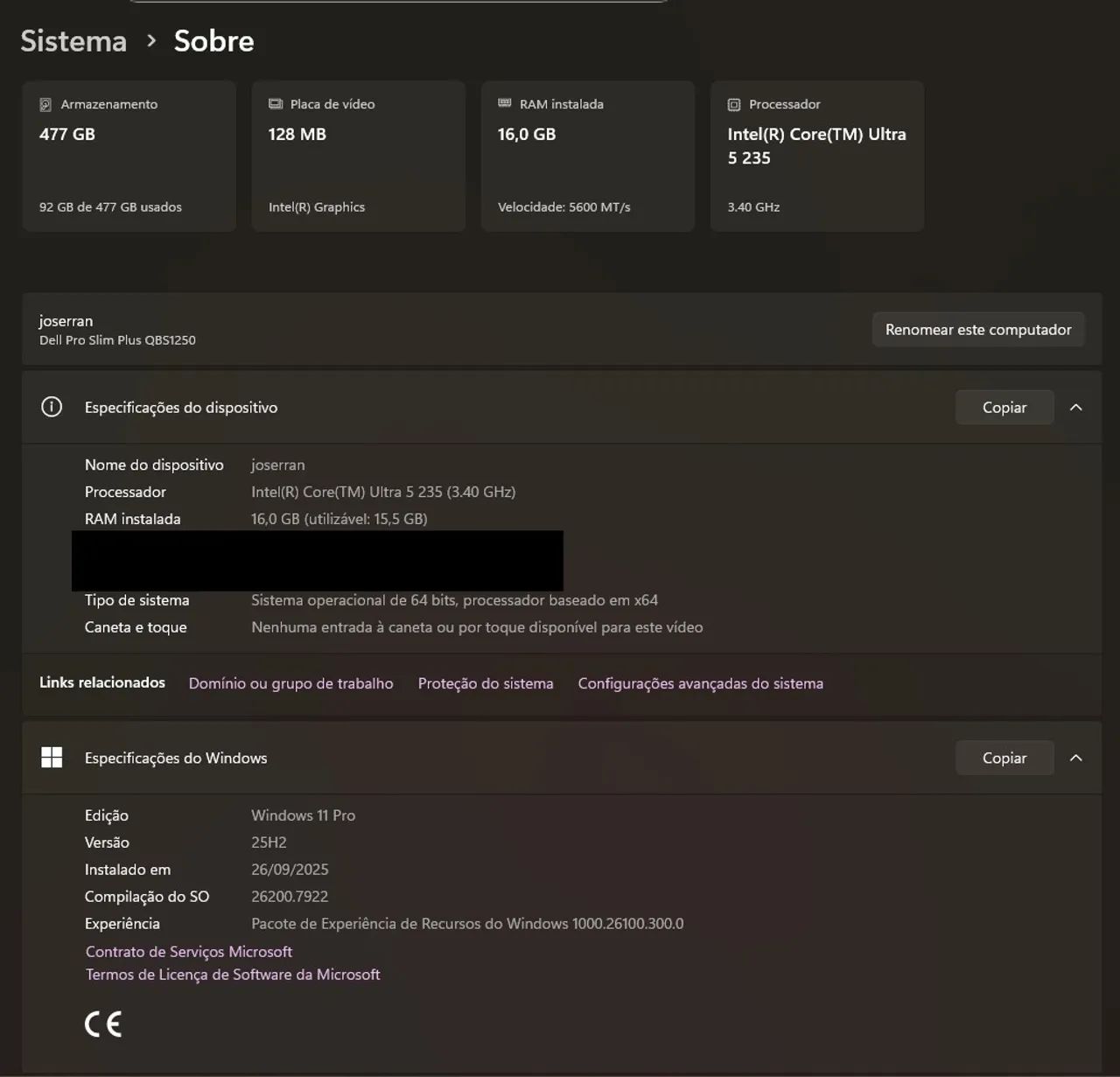The height and width of the screenshot is (1077, 1120).
Task: Select the Armazenamento card title
Action: 109,104
